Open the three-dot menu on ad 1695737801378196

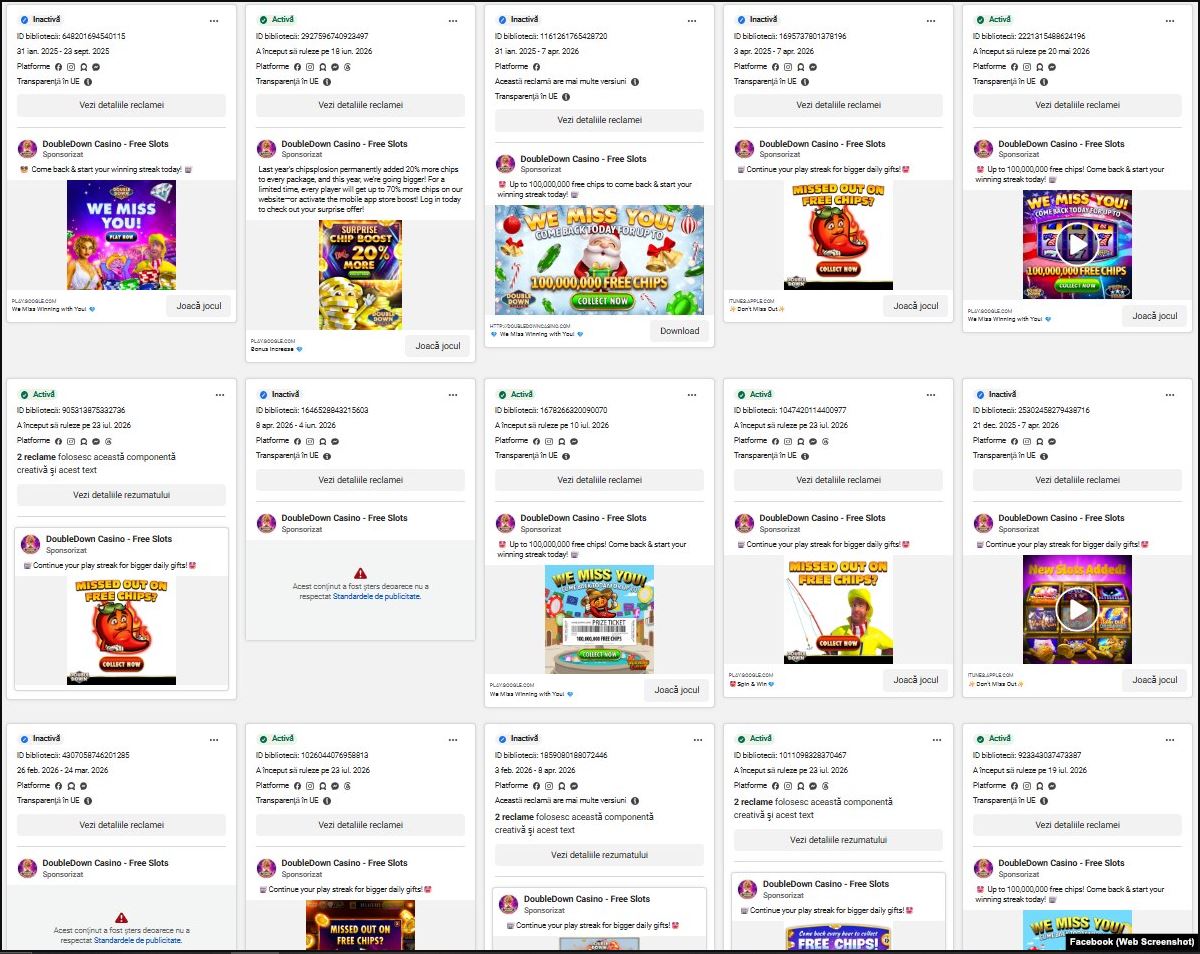[x=931, y=20]
